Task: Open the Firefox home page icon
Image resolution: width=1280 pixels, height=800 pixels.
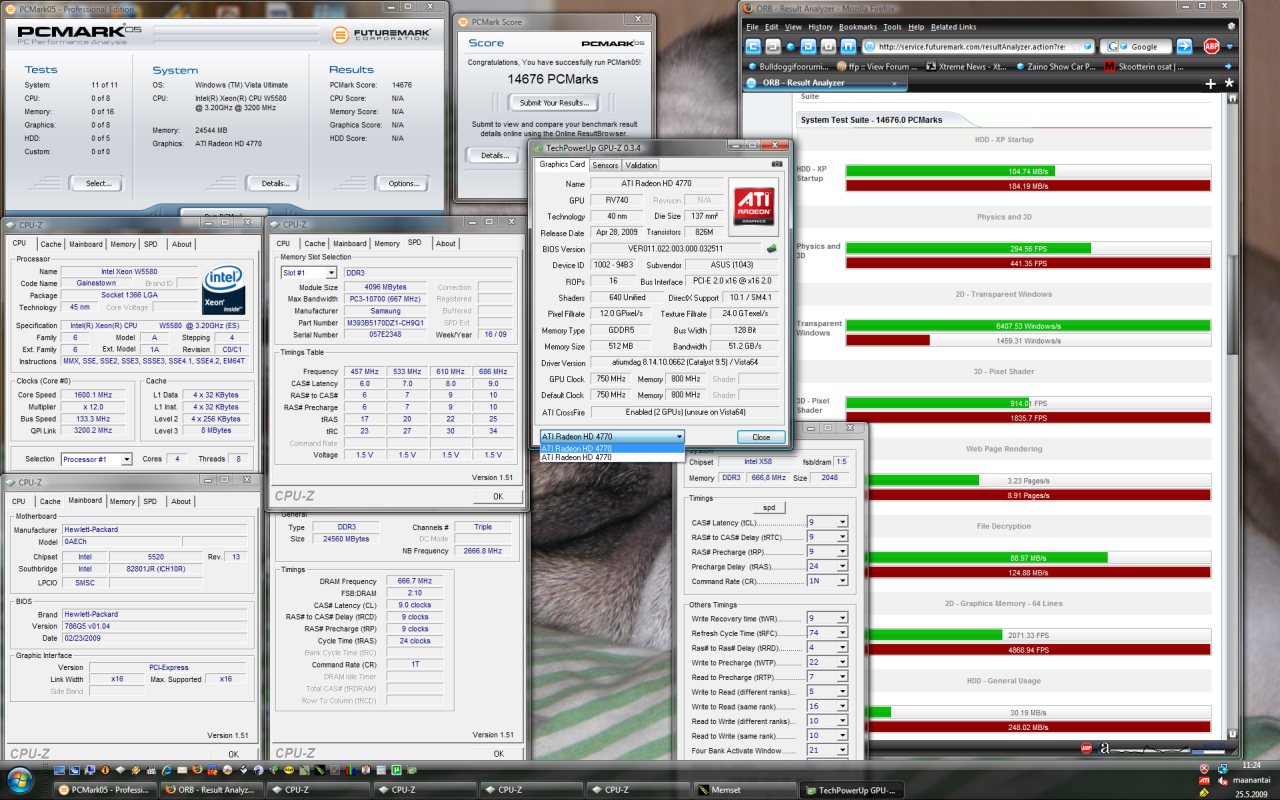Action: 848,47
